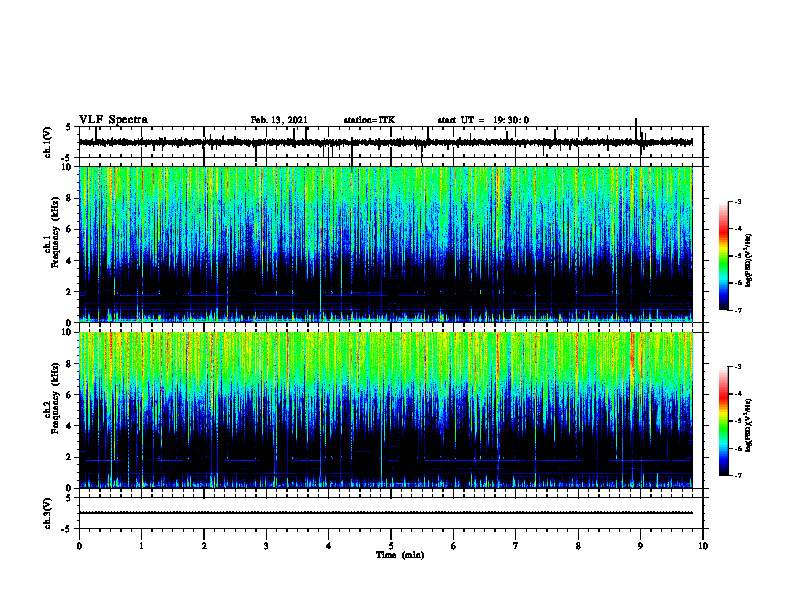Click the ch.1 colorbar log(PSD) title
Screen dimensions: 792x612
[x=749, y=261]
